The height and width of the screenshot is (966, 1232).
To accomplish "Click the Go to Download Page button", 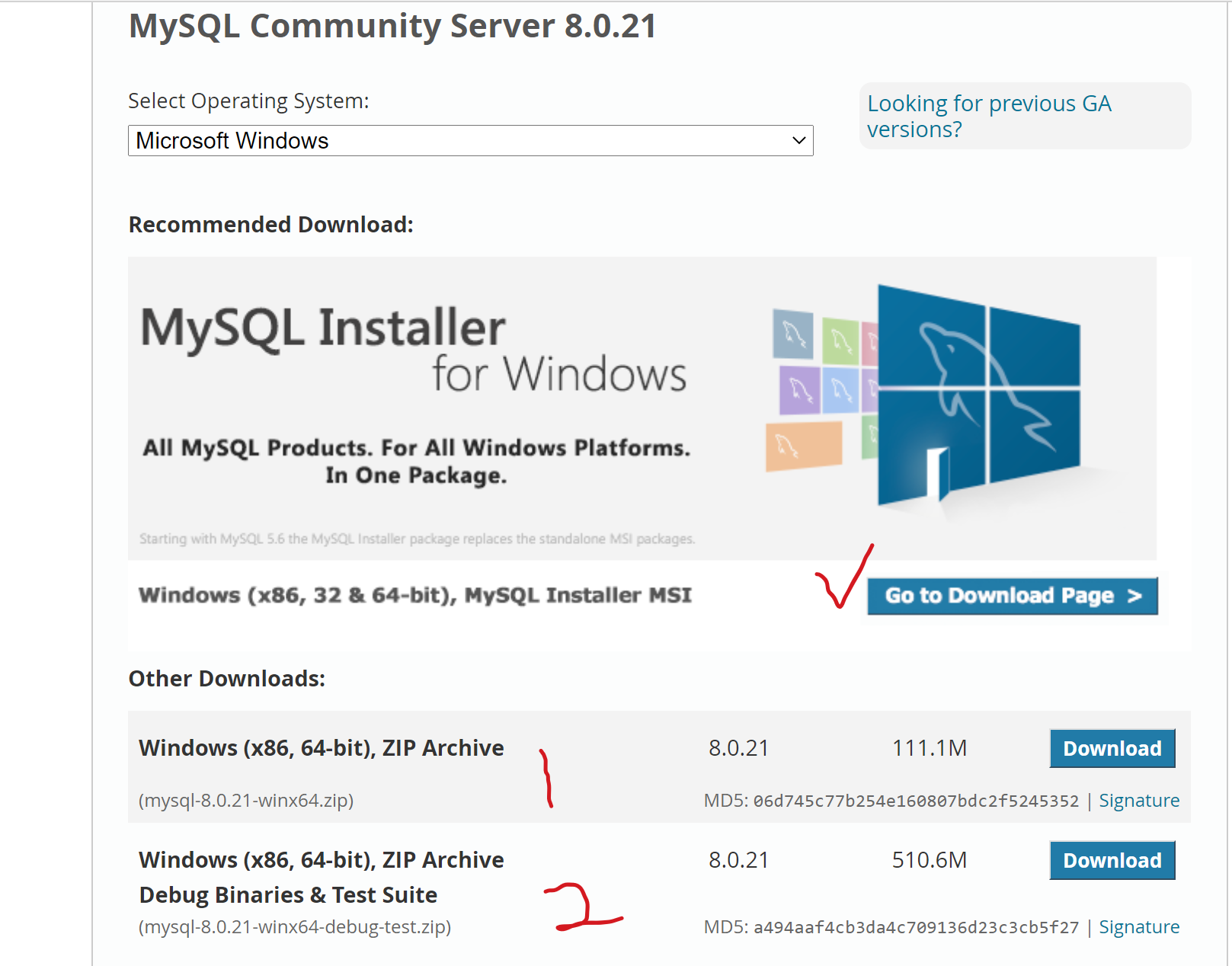I will click(x=1013, y=596).
